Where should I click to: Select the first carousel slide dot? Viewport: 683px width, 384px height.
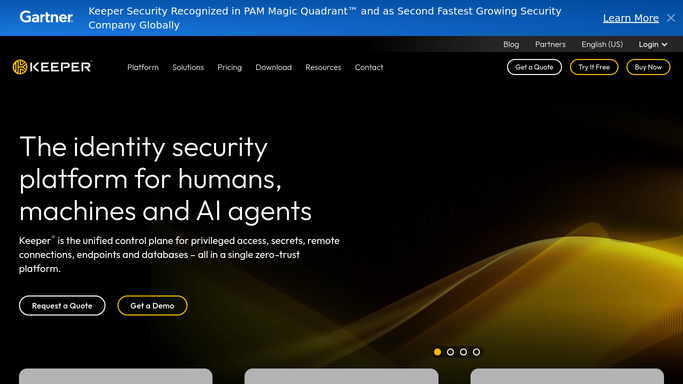pos(437,352)
